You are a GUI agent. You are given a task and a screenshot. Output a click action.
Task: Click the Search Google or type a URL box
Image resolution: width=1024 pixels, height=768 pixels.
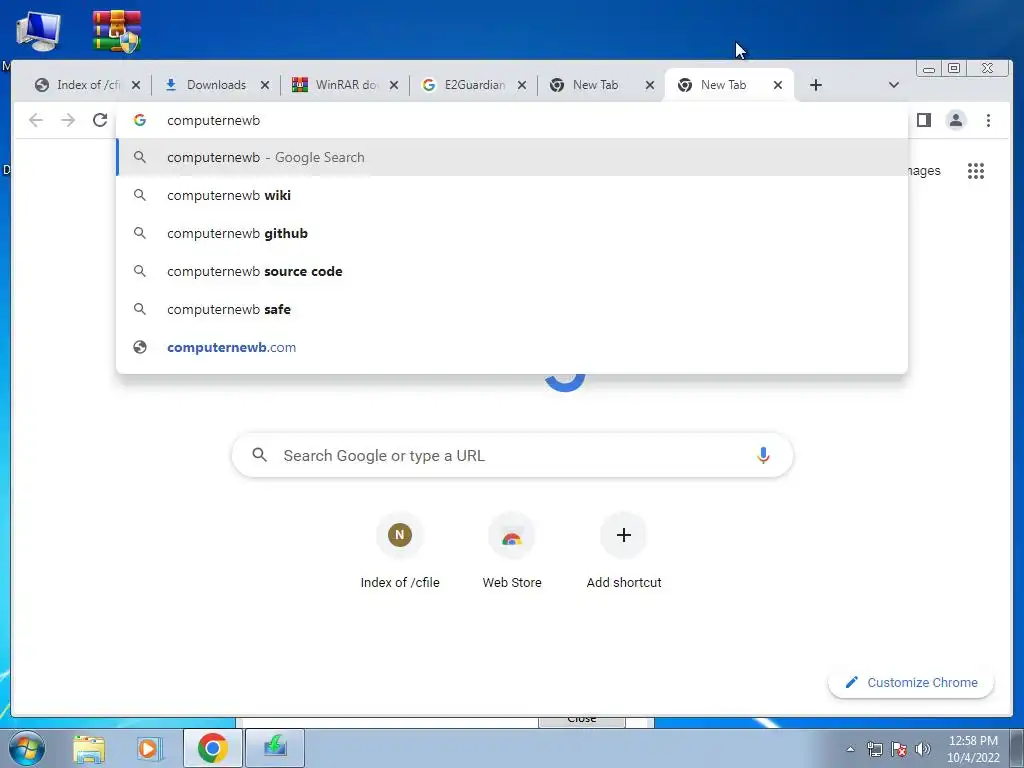tap(513, 455)
